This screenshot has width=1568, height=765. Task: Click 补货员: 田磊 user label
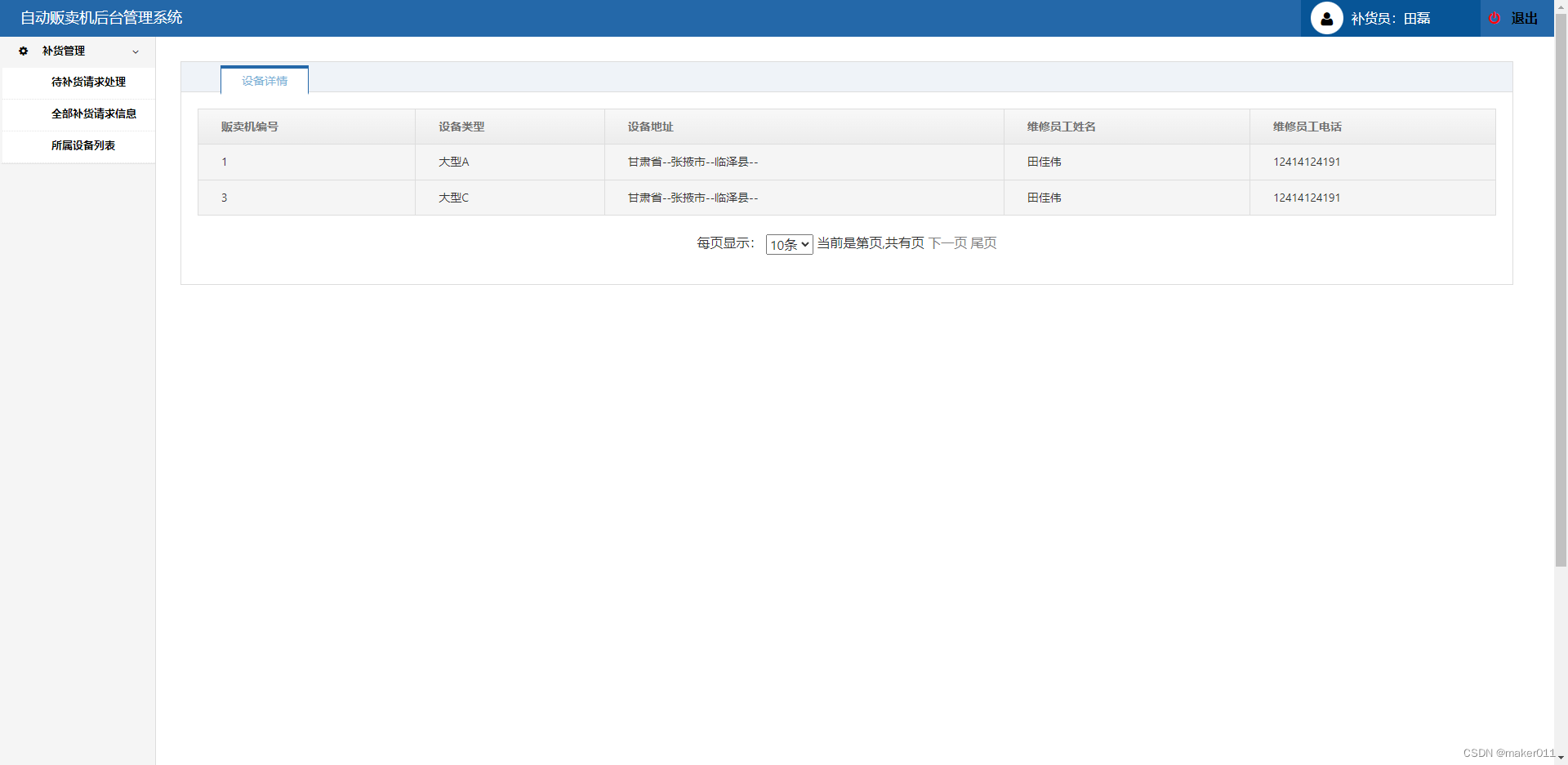[1390, 18]
